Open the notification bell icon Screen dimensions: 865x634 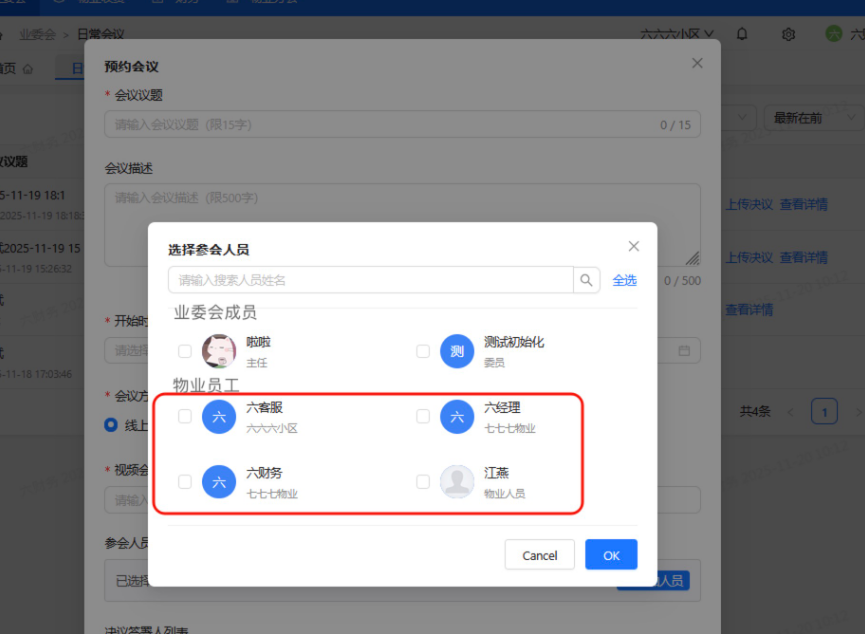coord(742,34)
